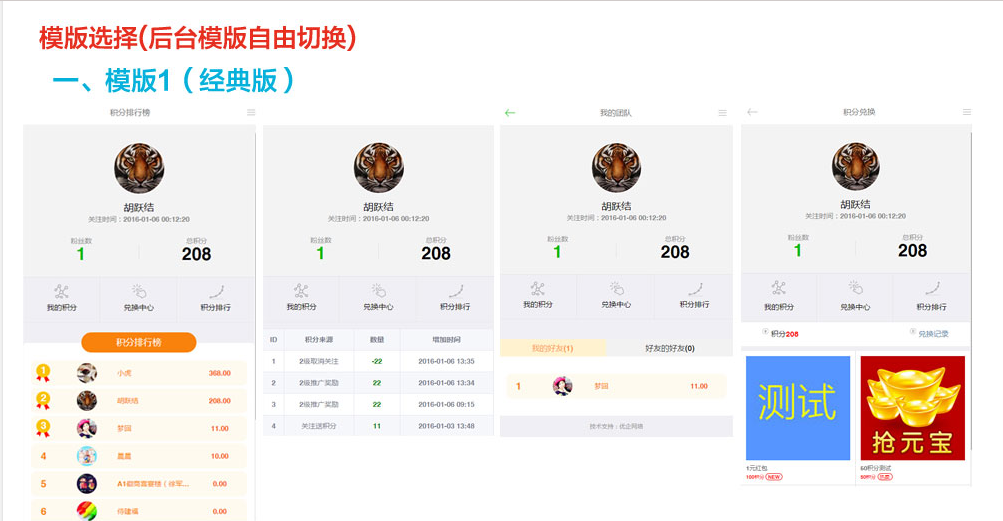Click 1元红包 product title
Viewport: 1003px width, 521px height.
(x=757, y=469)
